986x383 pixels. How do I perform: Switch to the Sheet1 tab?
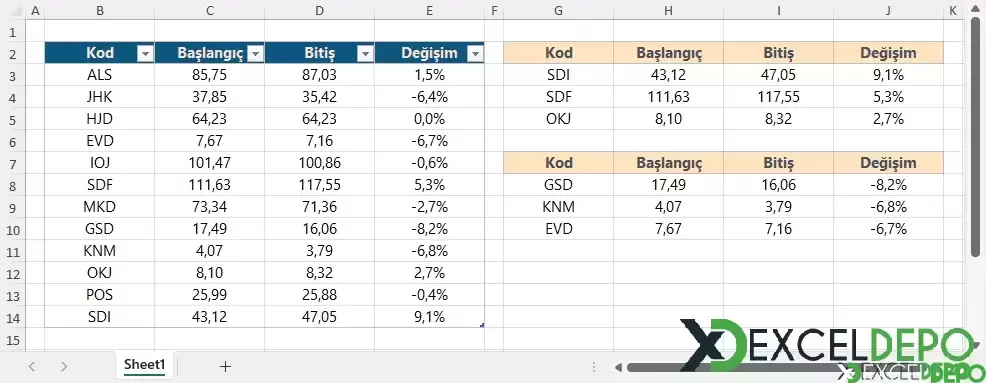tap(144, 365)
